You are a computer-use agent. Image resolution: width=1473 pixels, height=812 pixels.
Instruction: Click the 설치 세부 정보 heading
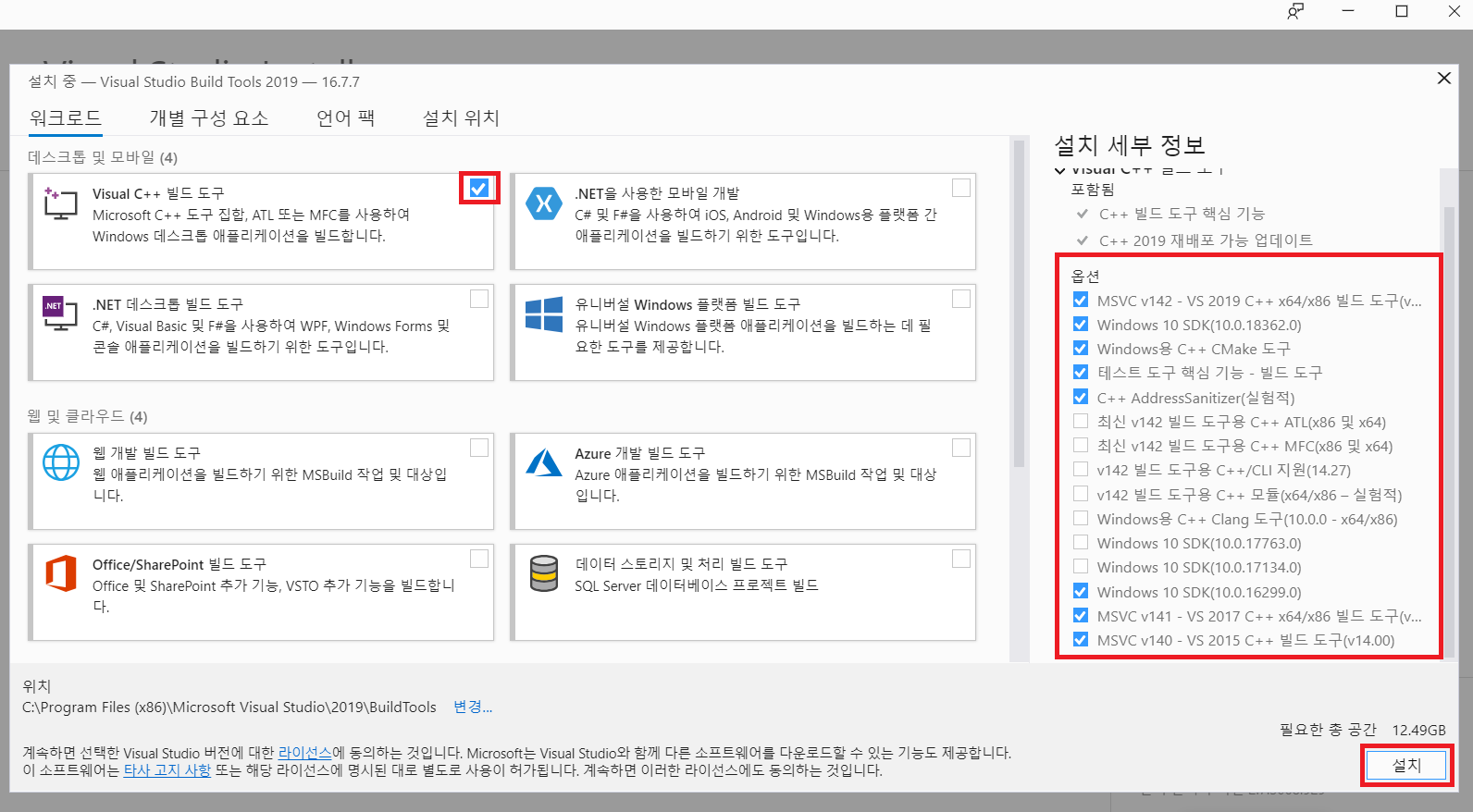coord(1130,145)
